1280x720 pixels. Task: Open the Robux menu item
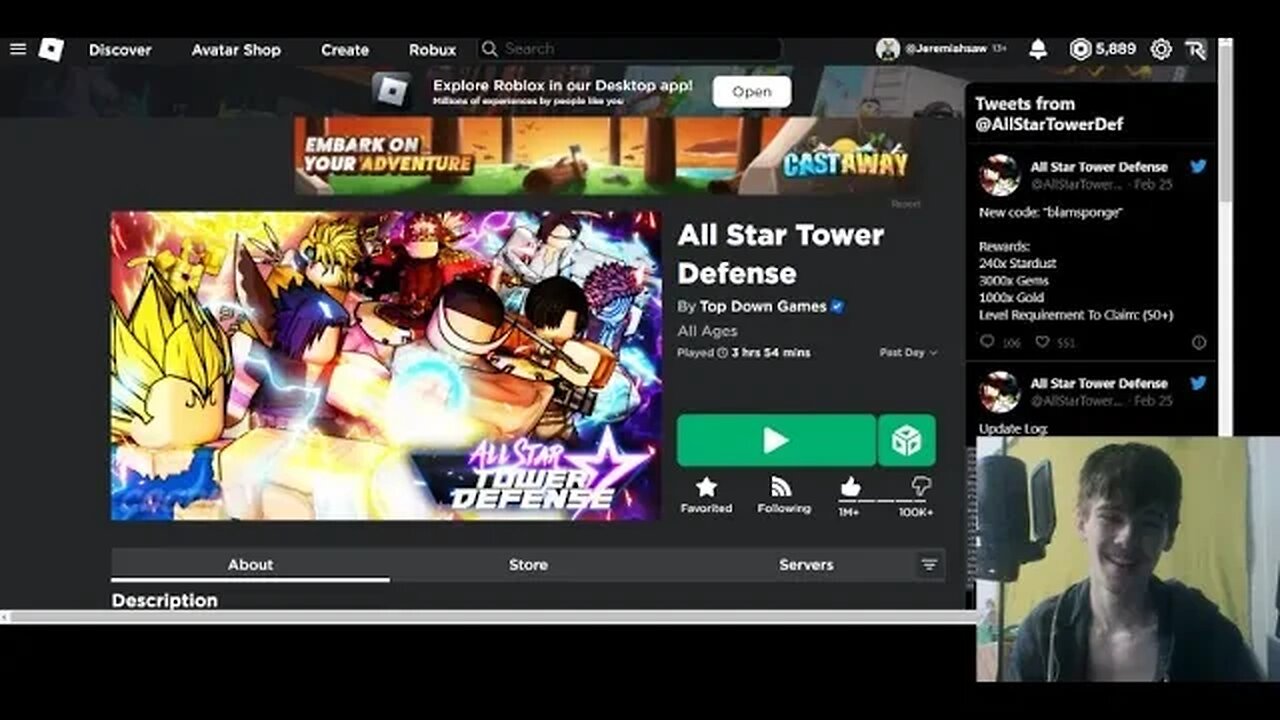click(432, 49)
